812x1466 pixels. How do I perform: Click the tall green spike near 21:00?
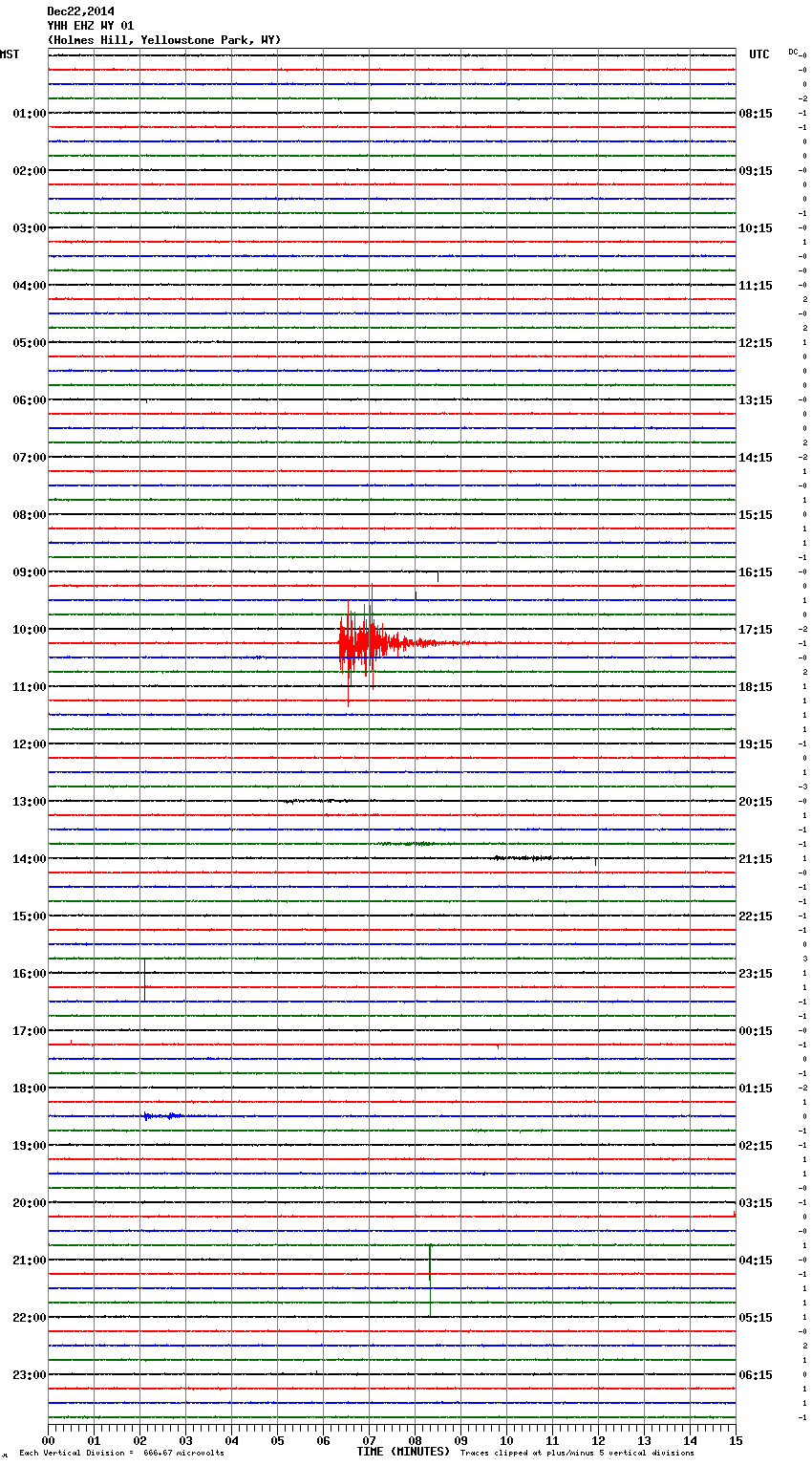point(430,1281)
